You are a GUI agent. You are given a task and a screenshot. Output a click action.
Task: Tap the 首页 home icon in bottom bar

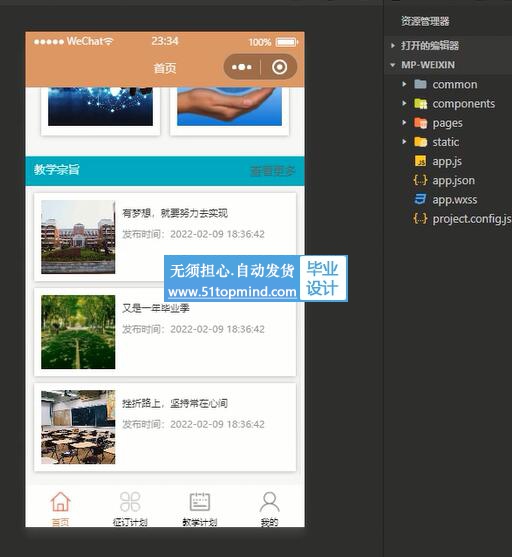pyautogui.click(x=60, y=502)
